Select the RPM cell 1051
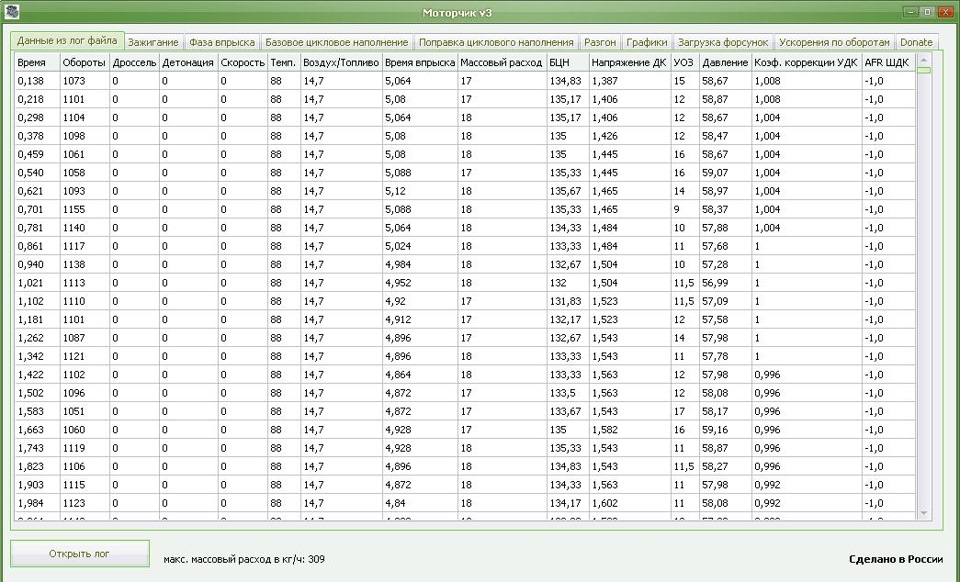Viewport: 960px width, 582px height. 84,411
